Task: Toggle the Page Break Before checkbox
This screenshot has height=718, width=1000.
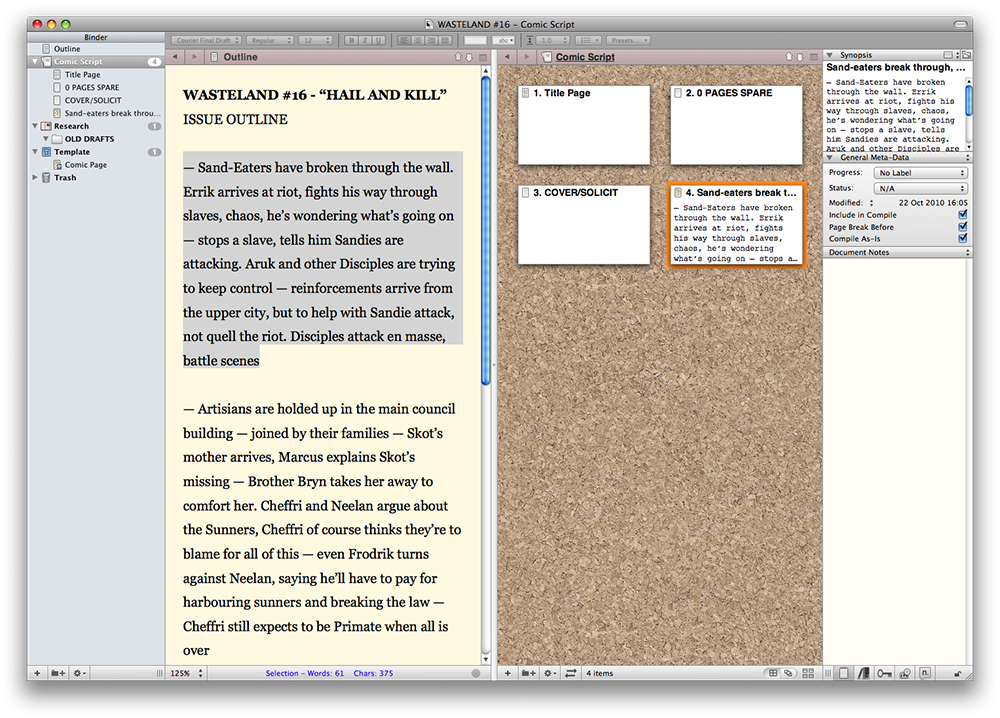Action: click(x=962, y=227)
